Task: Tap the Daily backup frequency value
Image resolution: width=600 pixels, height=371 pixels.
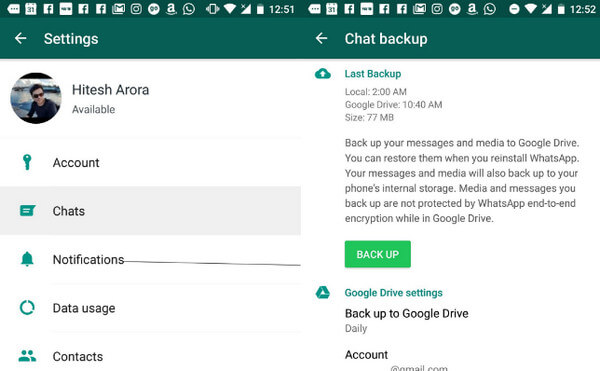Action: point(356,329)
